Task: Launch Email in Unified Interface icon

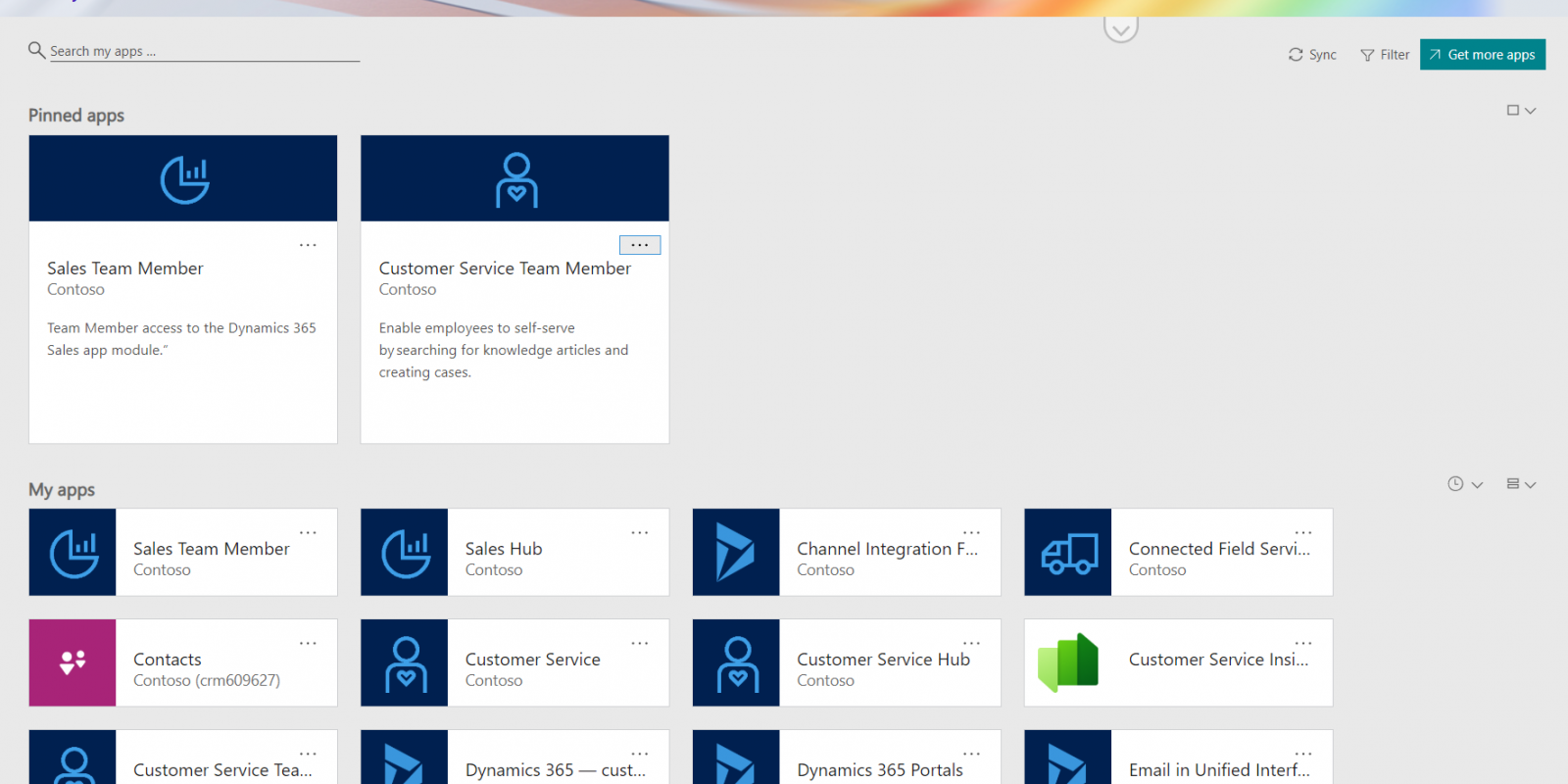Action: tap(1068, 758)
